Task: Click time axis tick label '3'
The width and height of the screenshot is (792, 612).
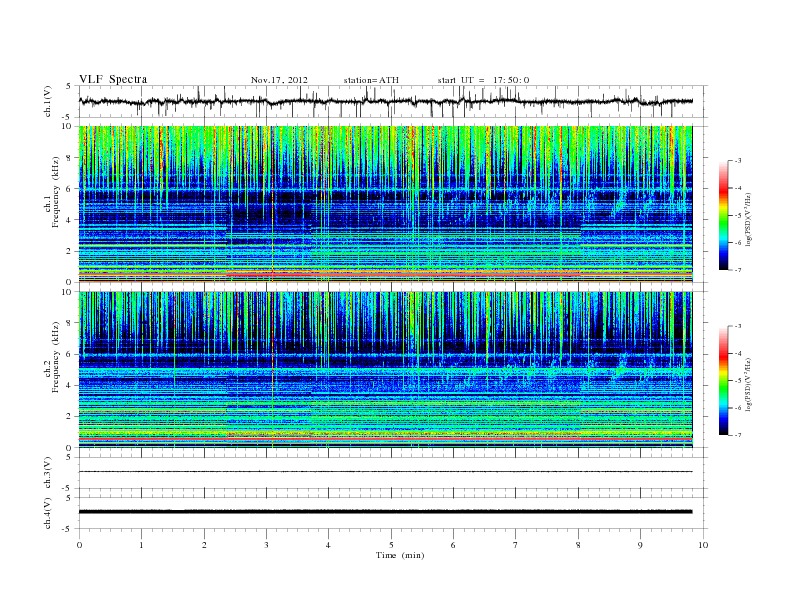Action: pyautogui.click(x=266, y=545)
